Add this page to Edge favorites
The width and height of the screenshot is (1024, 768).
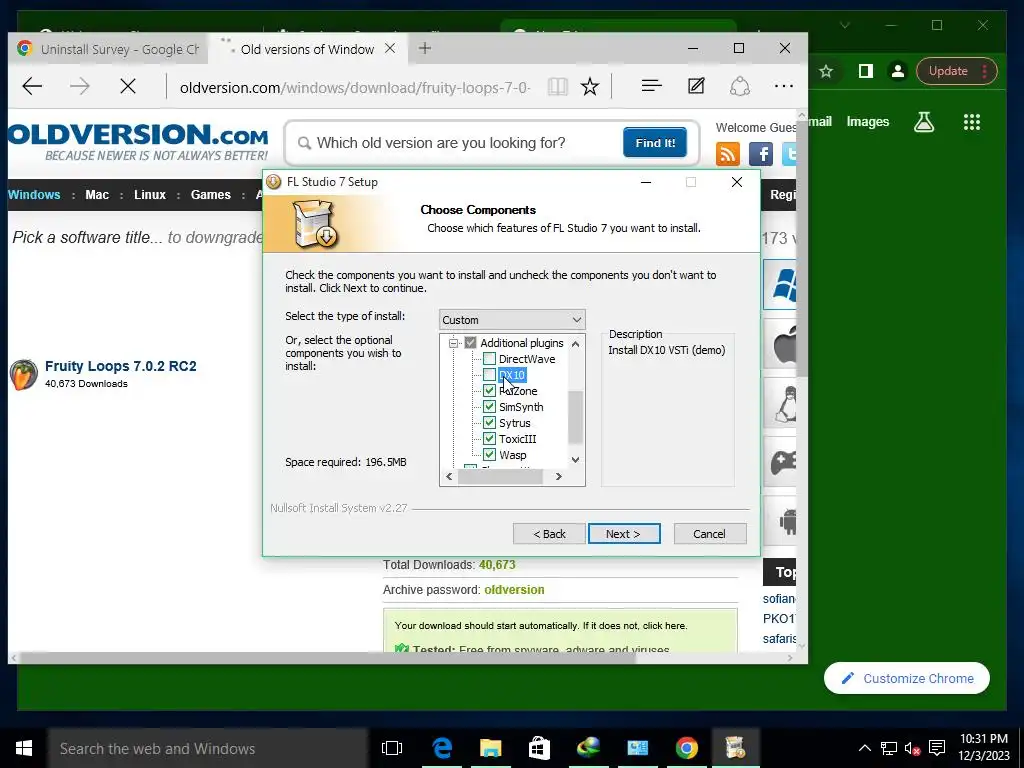pos(590,86)
